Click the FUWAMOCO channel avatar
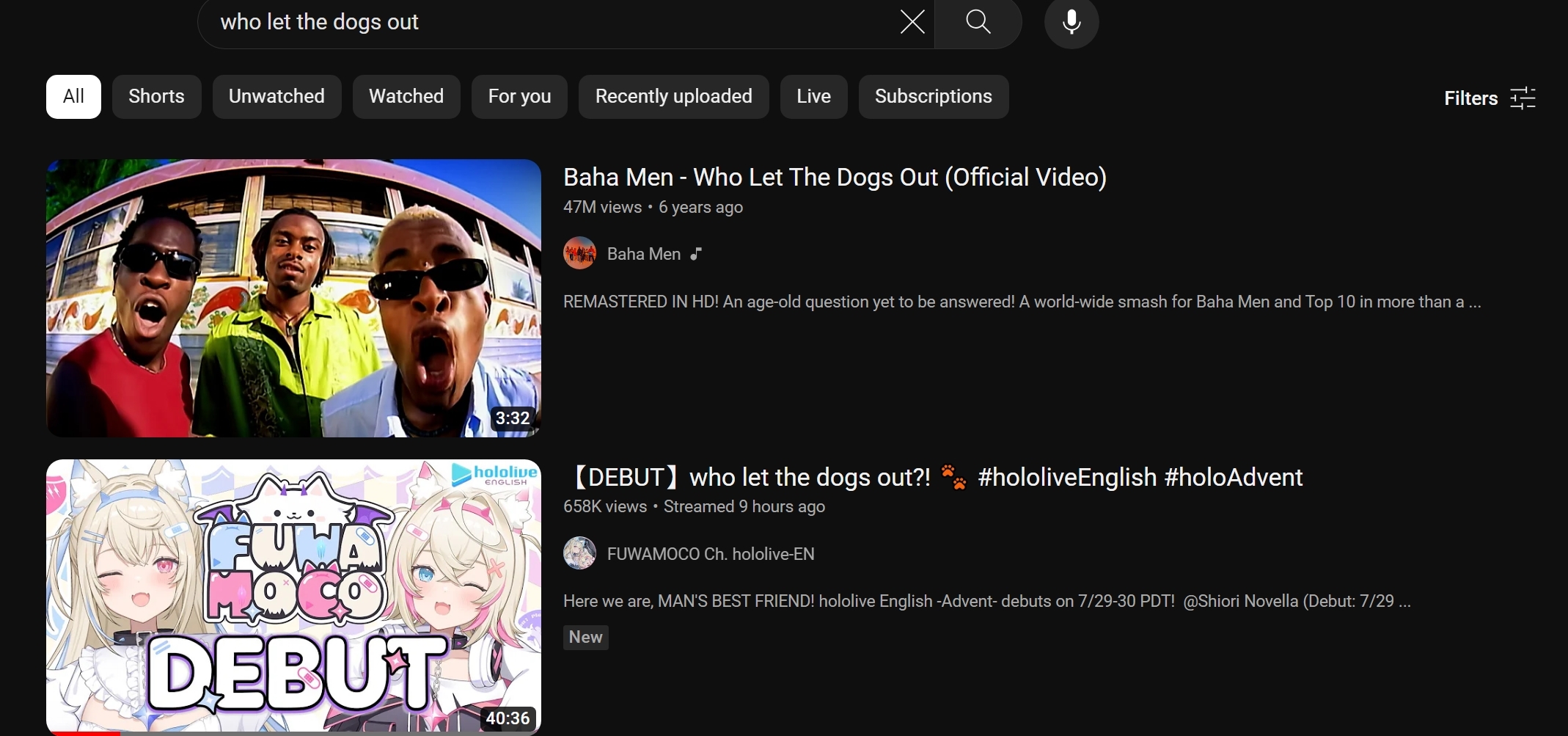 (579, 553)
